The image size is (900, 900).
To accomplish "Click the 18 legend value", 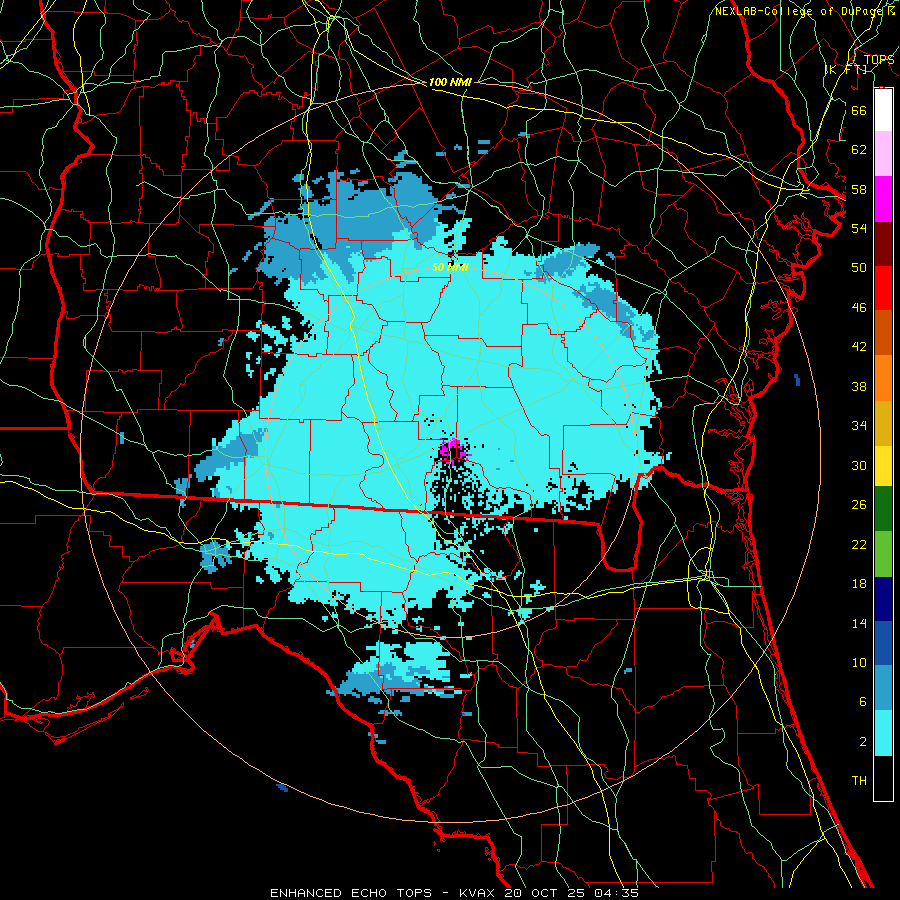I will click(859, 584).
